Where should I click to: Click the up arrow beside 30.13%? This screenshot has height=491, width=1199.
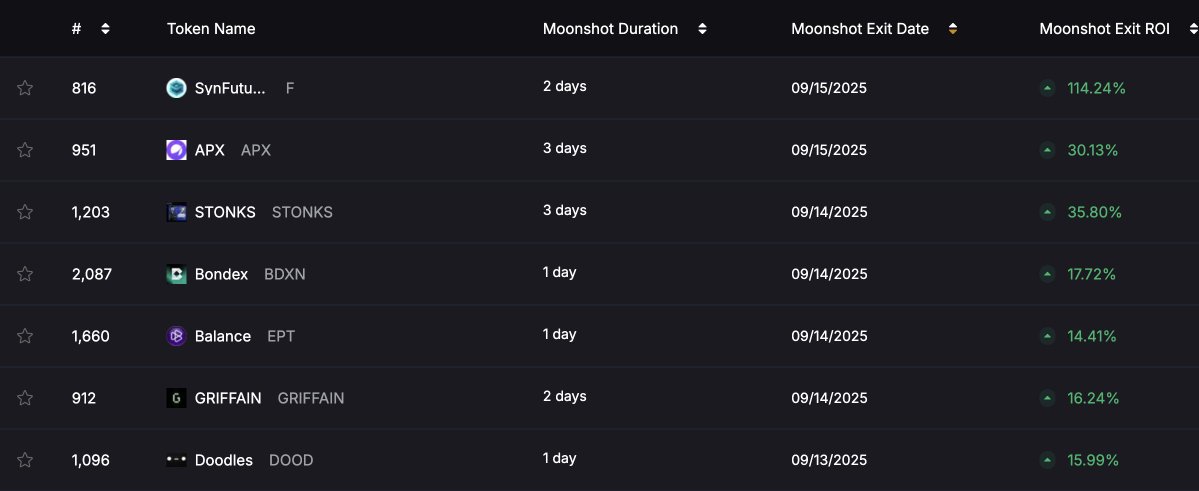[x=1047, y=150]
